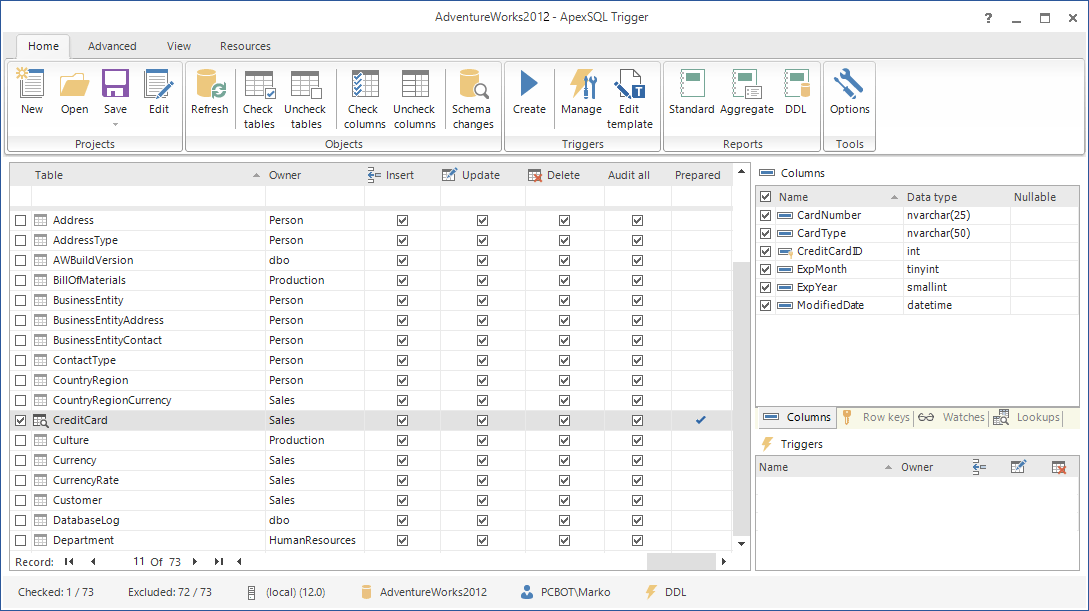This screenshot has width=1089, height=611.
Task: Click the Refresh icon
Action: (209, 95)
